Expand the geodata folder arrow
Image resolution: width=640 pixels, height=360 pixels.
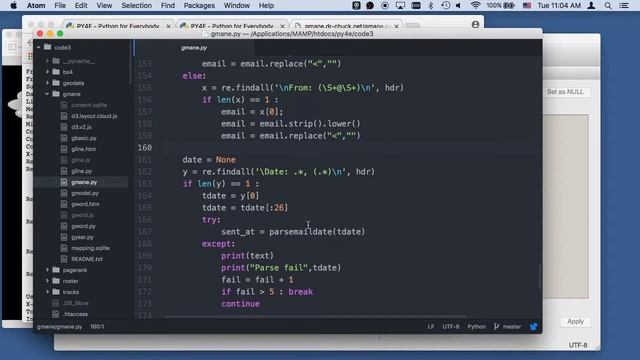(47, 83)
